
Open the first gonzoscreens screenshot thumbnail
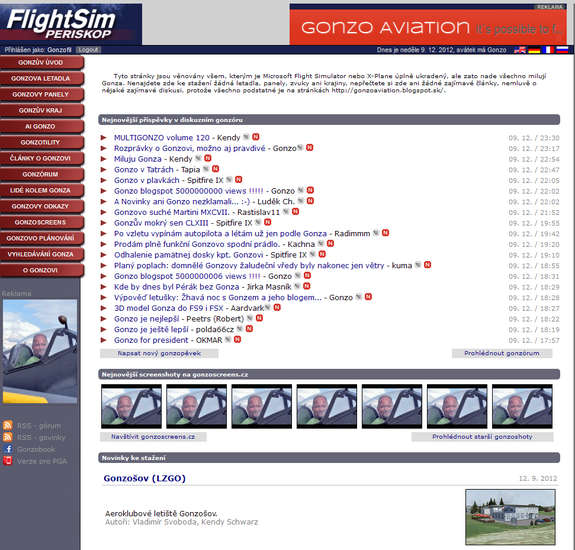(131, 406)
